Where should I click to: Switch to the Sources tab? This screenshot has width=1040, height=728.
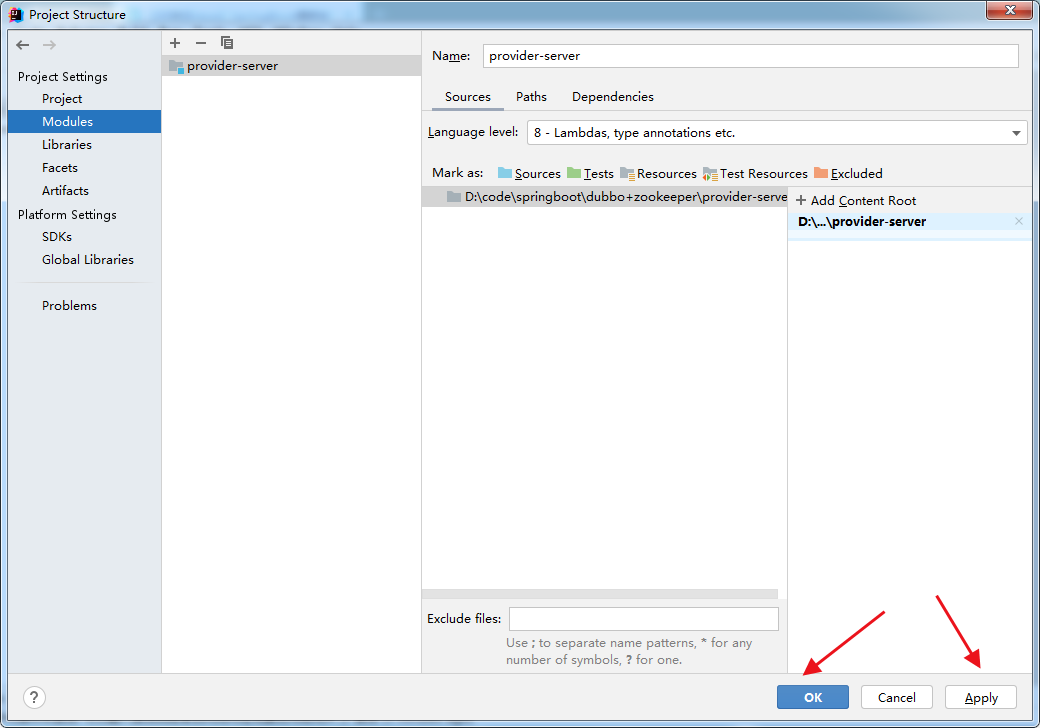tap(468, 97)
